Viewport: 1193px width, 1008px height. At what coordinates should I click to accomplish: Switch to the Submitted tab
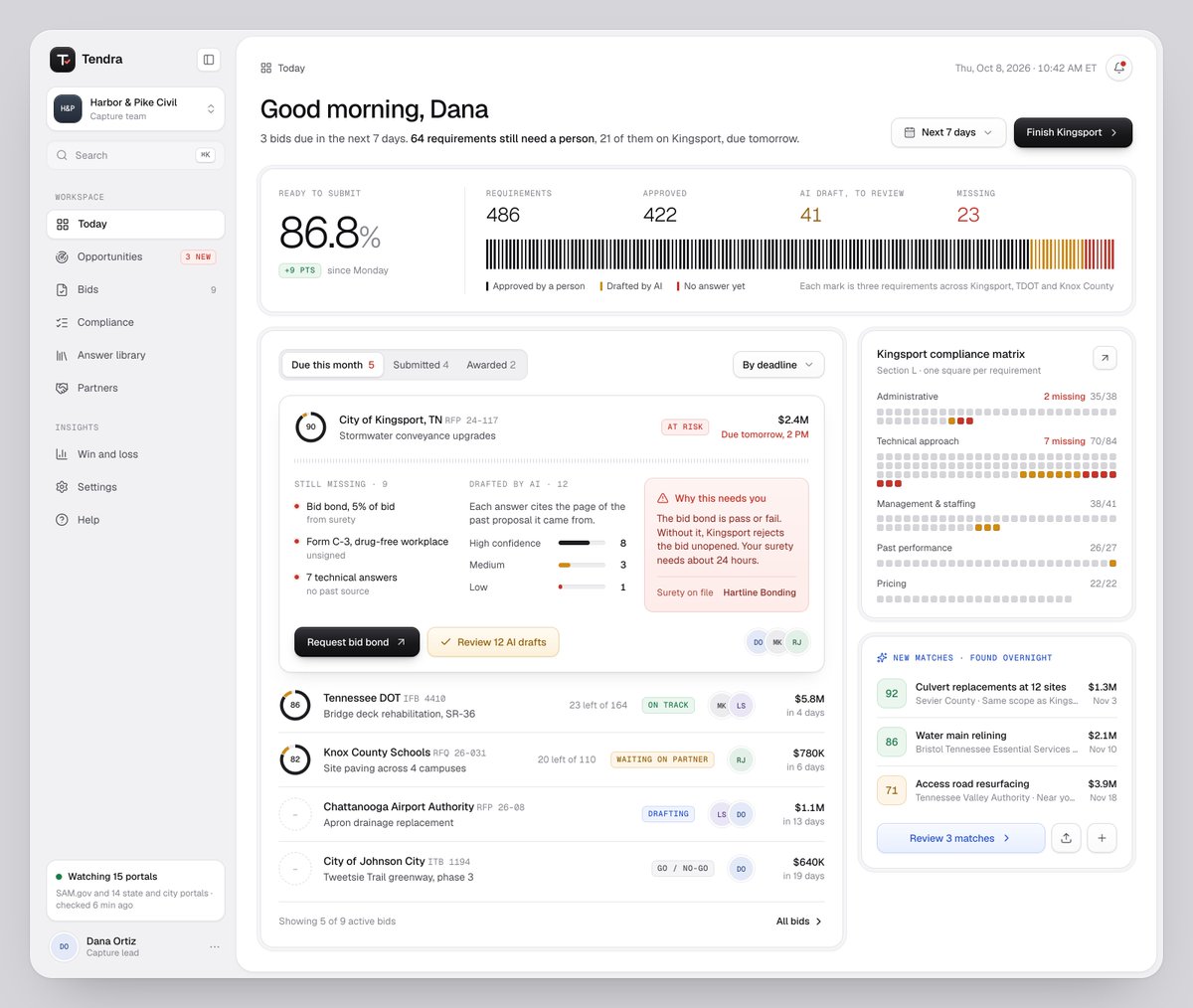(421, 365)
